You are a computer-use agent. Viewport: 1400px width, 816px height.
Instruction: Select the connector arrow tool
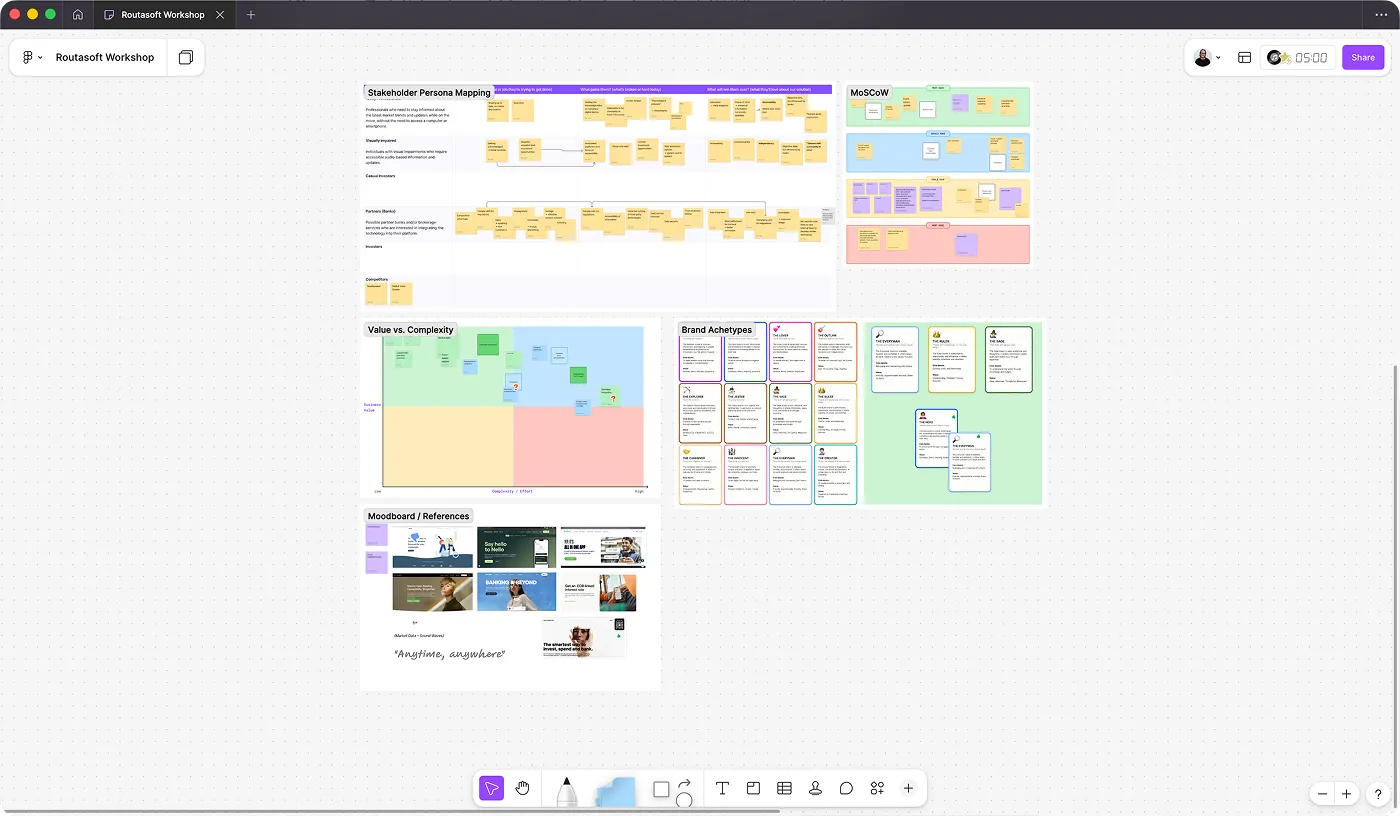tap(685, 783)
